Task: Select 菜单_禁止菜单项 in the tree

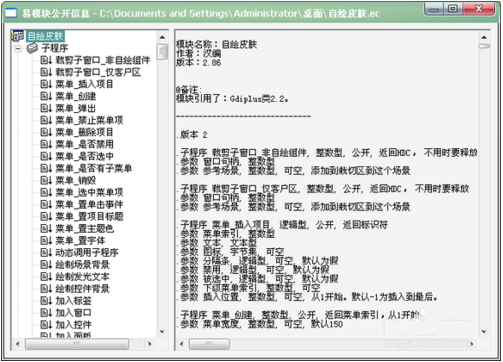Action: pos(89,120)
